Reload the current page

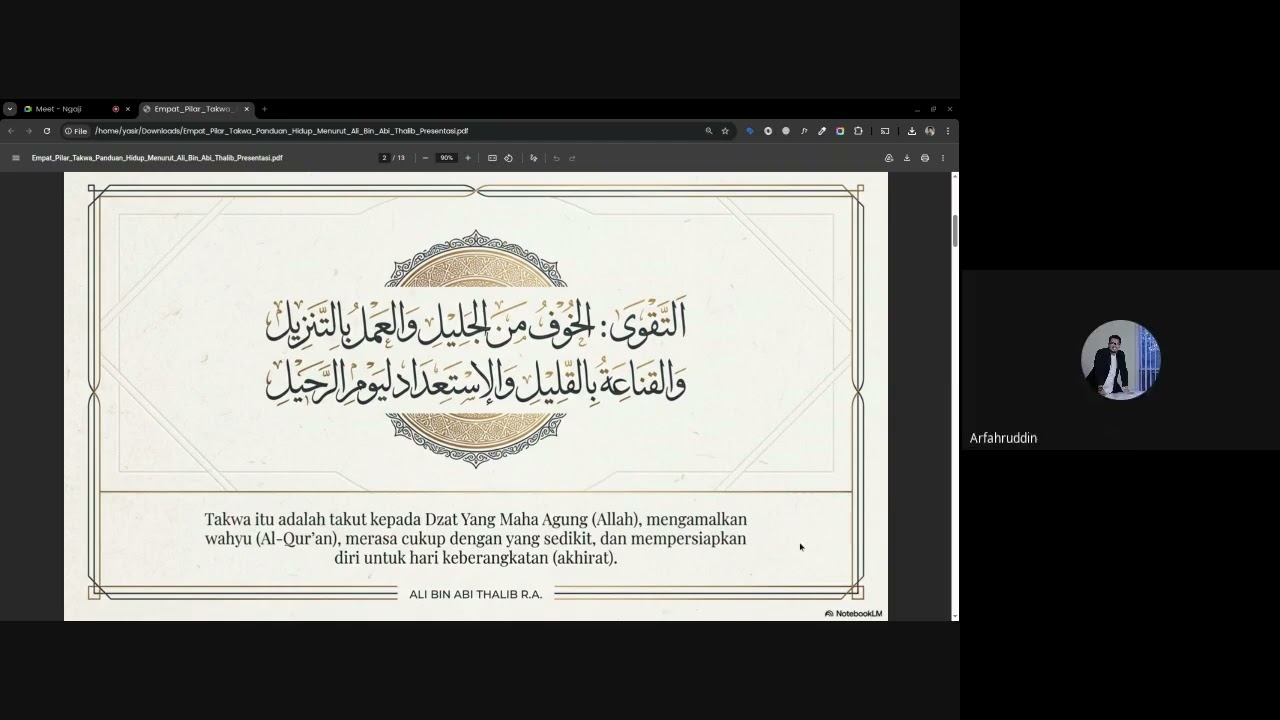coord(46,131)
